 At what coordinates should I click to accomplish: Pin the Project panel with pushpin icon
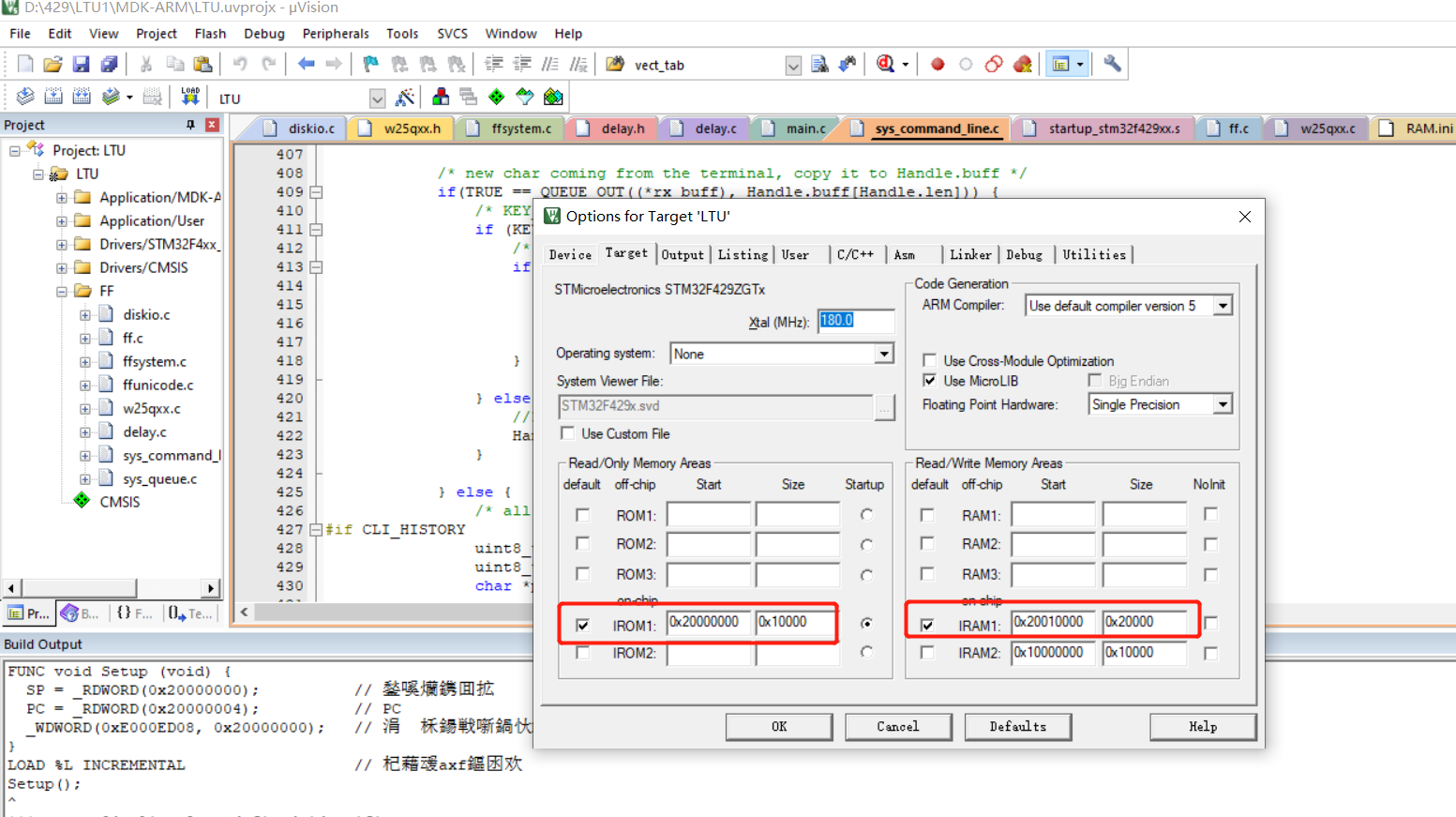pyautogui.click(x=190, y=125)
